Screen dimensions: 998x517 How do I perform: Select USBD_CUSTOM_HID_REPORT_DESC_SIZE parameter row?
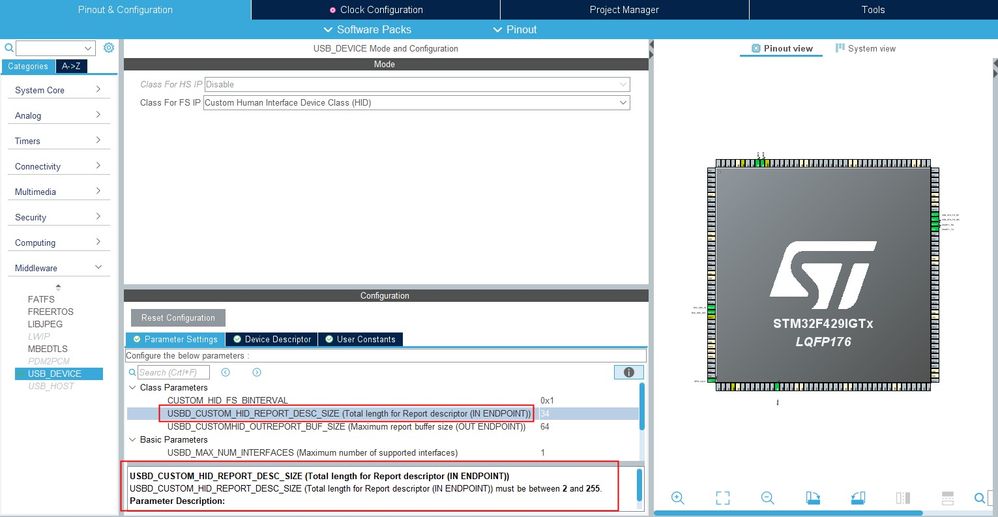click(382, 414)
